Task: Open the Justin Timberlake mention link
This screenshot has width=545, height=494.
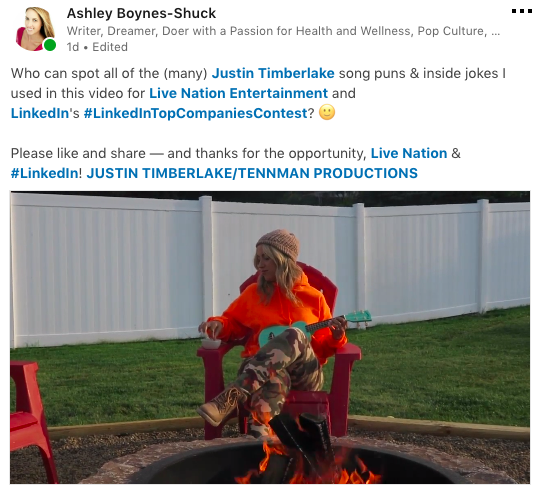Action: coord(273,73)
